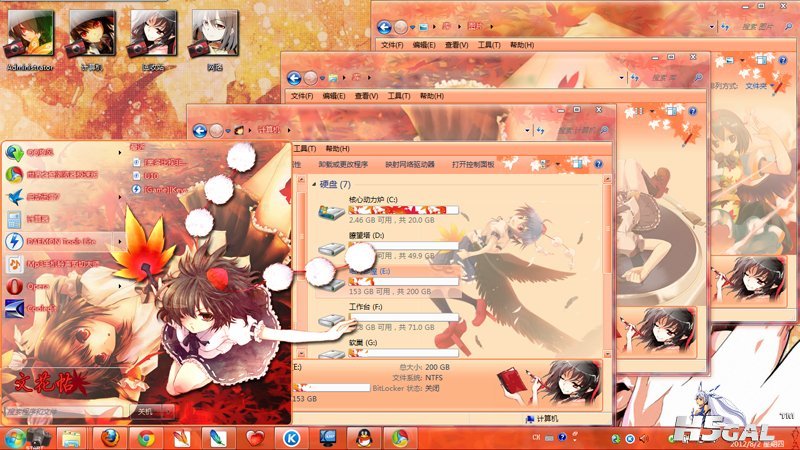This screenshot has width=800, height=450.
Task: Launch Google Chrome from the taskbar
Action: [146, 439]
